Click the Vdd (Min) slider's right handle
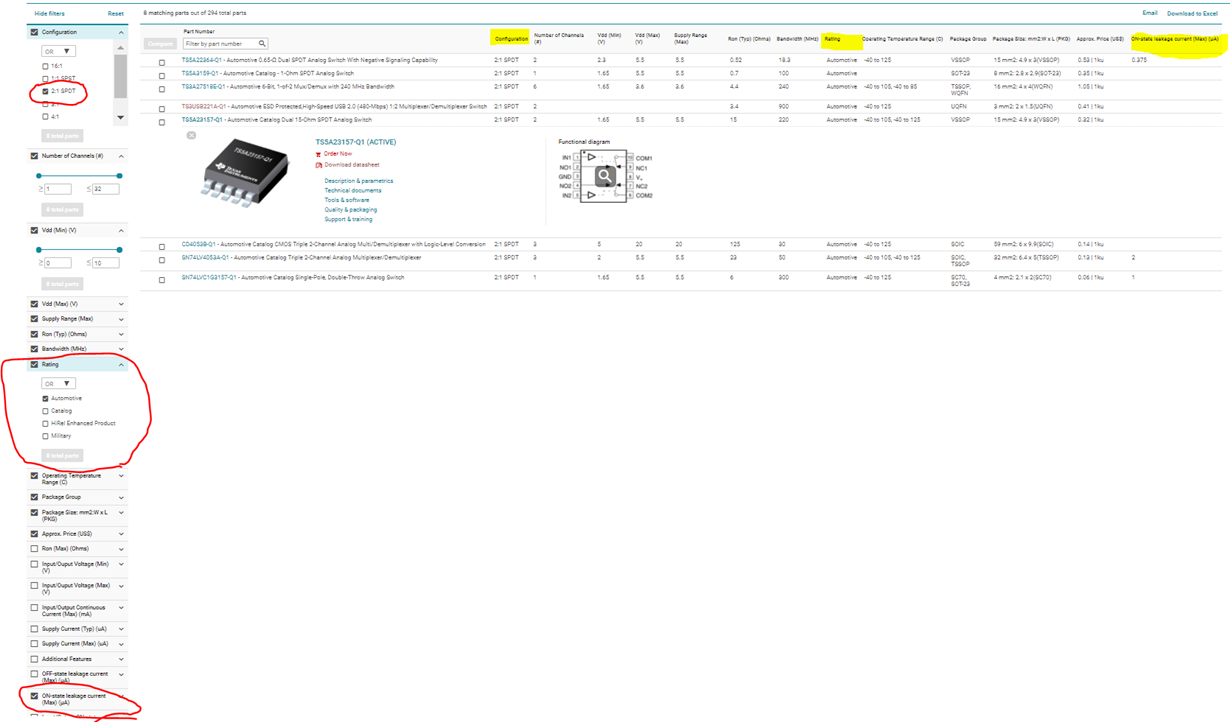The height and width of the screenshot is (722, 1230). [119, 250]
